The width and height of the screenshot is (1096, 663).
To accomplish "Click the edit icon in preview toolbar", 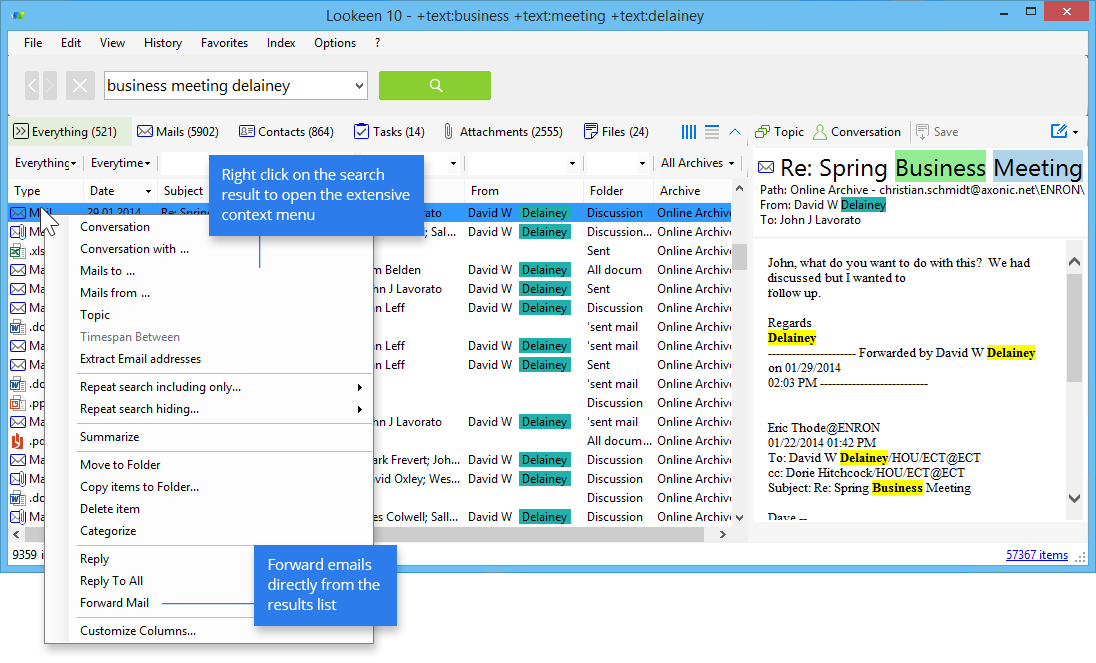I will tap(1059, 132).
